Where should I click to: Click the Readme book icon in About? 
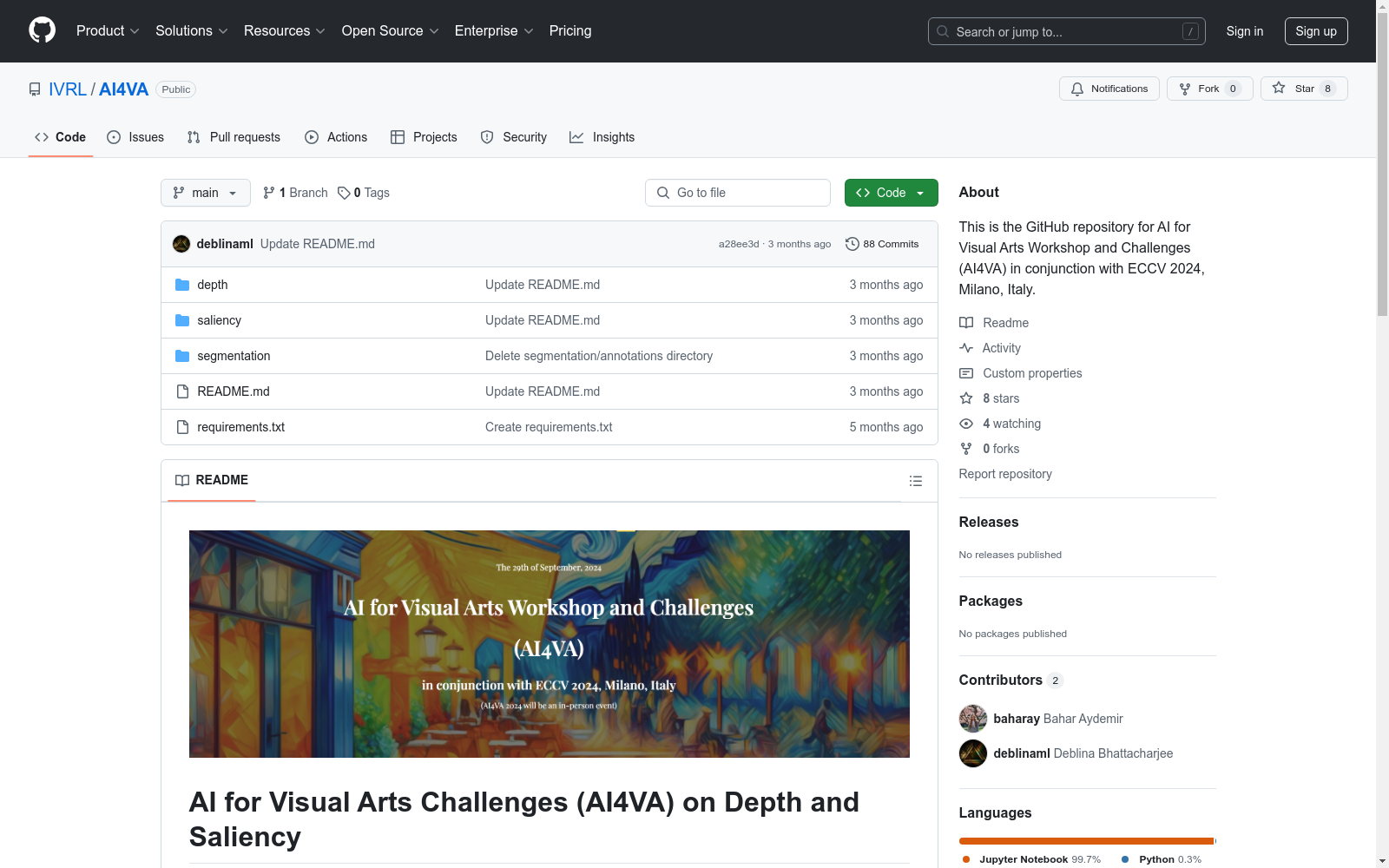click(x=966, y=323)
